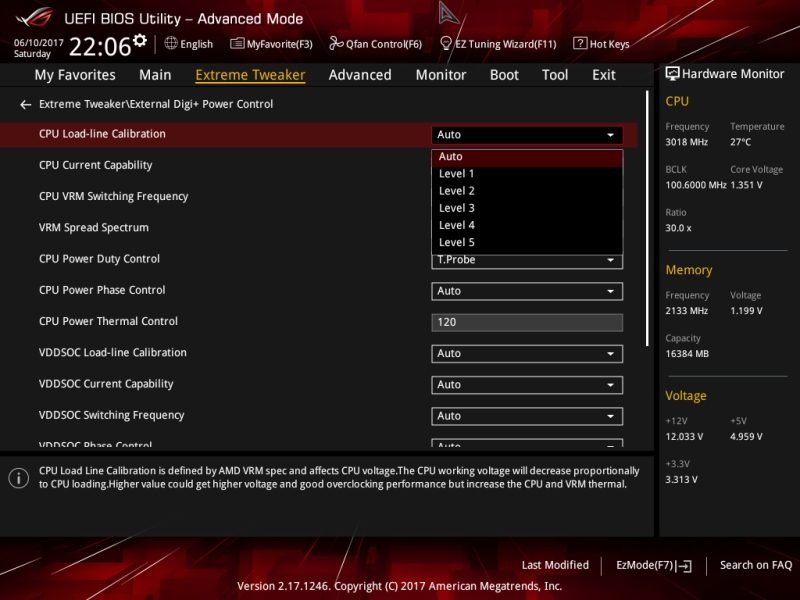The width and height of the screenshot is (800, 600).
Task: Select the CPU Load-line Calibration label
Action: coord(102,134)
